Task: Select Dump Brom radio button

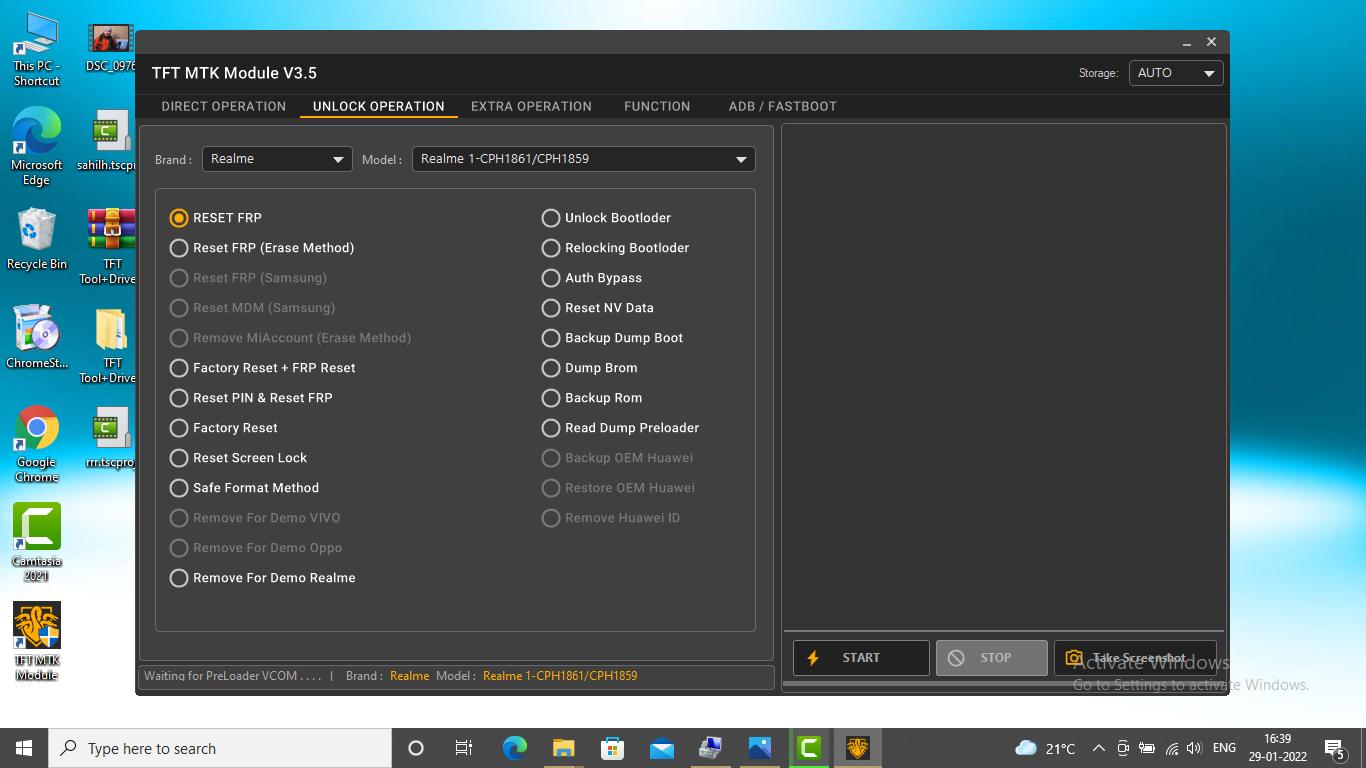Action: 590,368
